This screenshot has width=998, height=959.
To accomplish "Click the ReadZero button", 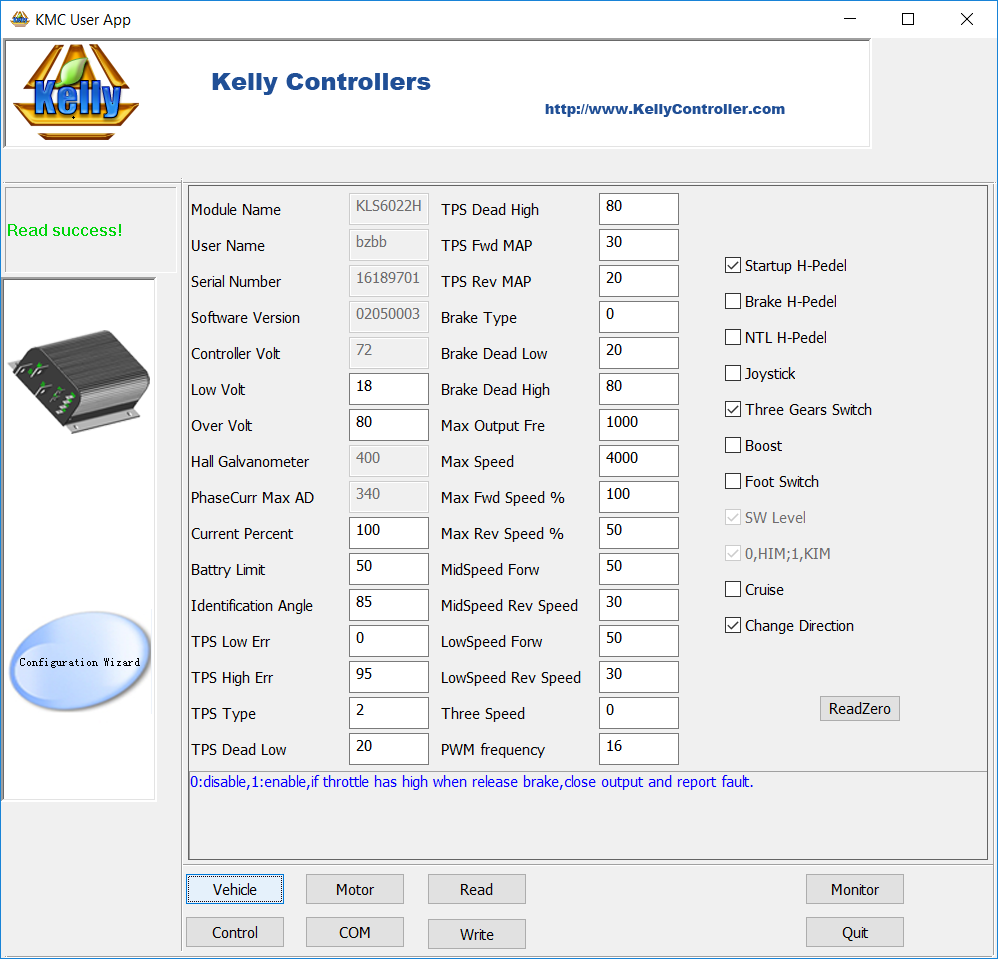I will point(859,708).
